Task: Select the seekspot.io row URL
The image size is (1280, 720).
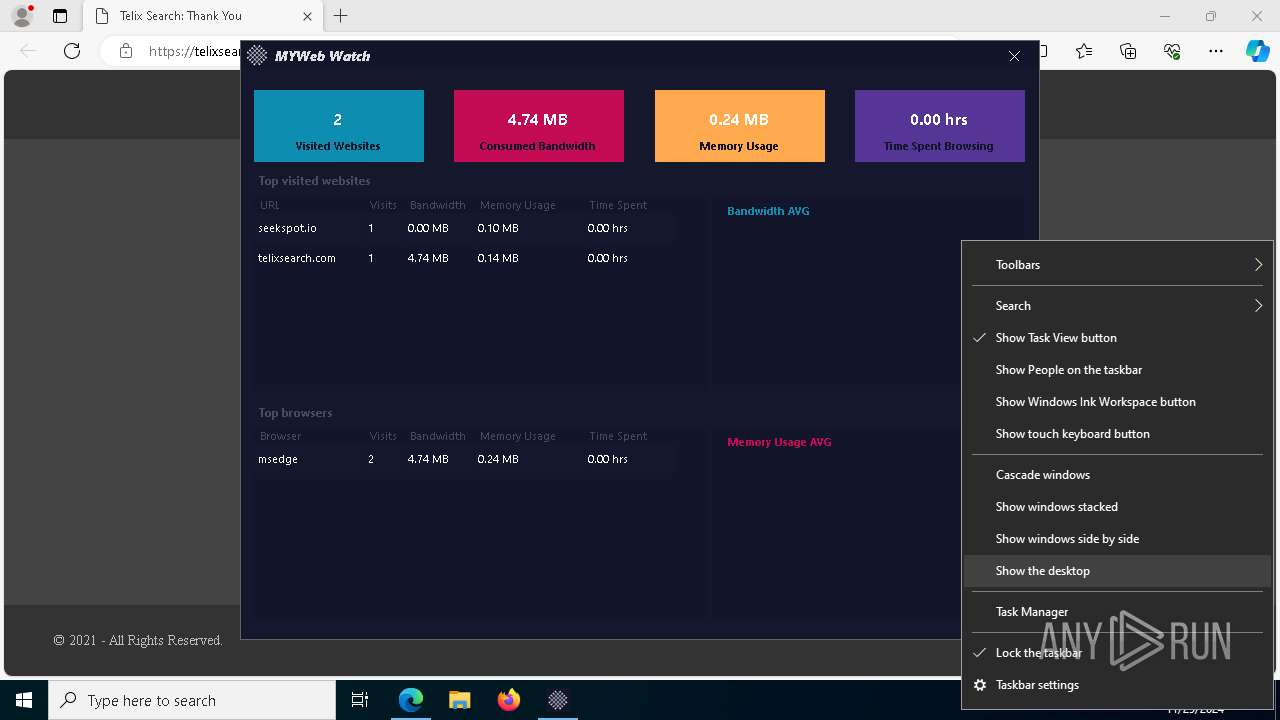Action: [287, 228]
